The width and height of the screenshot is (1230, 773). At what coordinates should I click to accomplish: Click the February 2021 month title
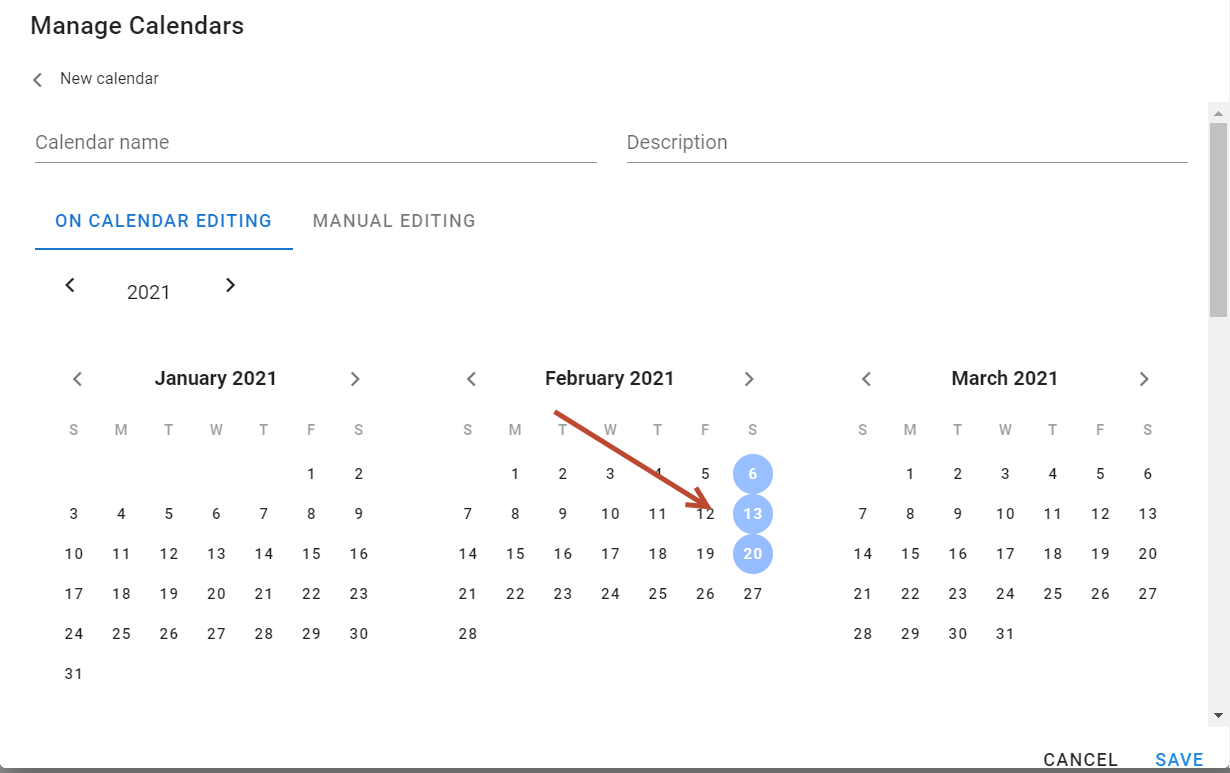(610, 379)
